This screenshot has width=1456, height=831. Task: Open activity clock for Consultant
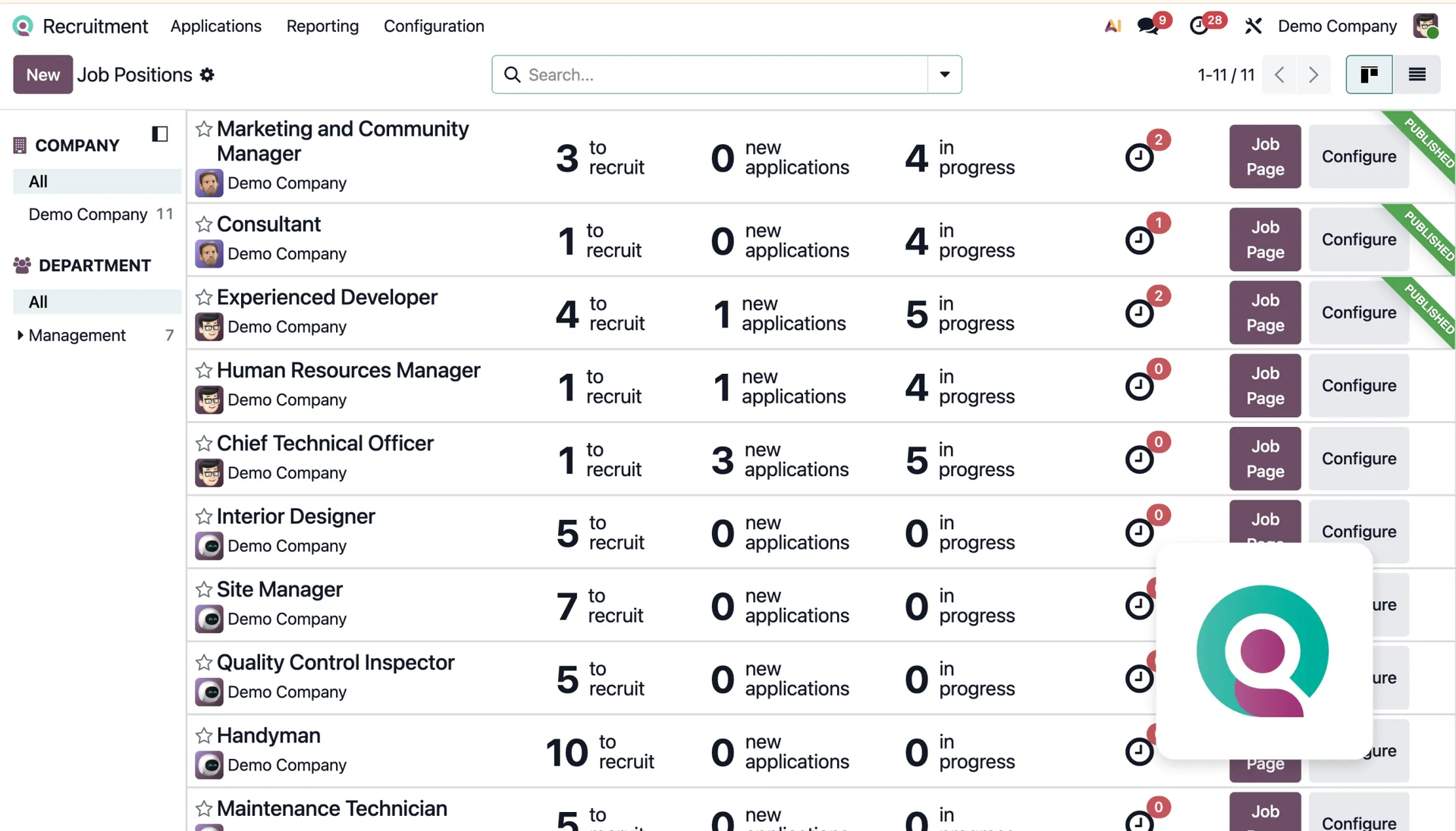tap(1139, 240)
